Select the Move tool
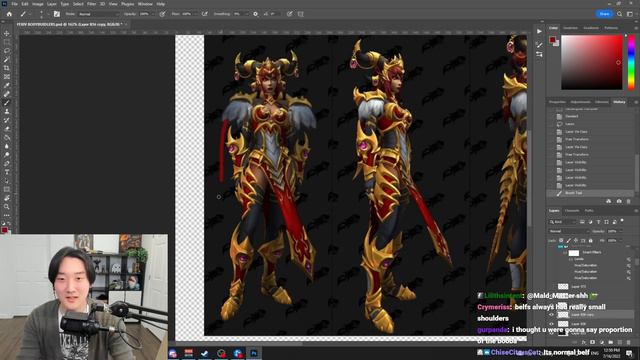 tap(7, 33)
